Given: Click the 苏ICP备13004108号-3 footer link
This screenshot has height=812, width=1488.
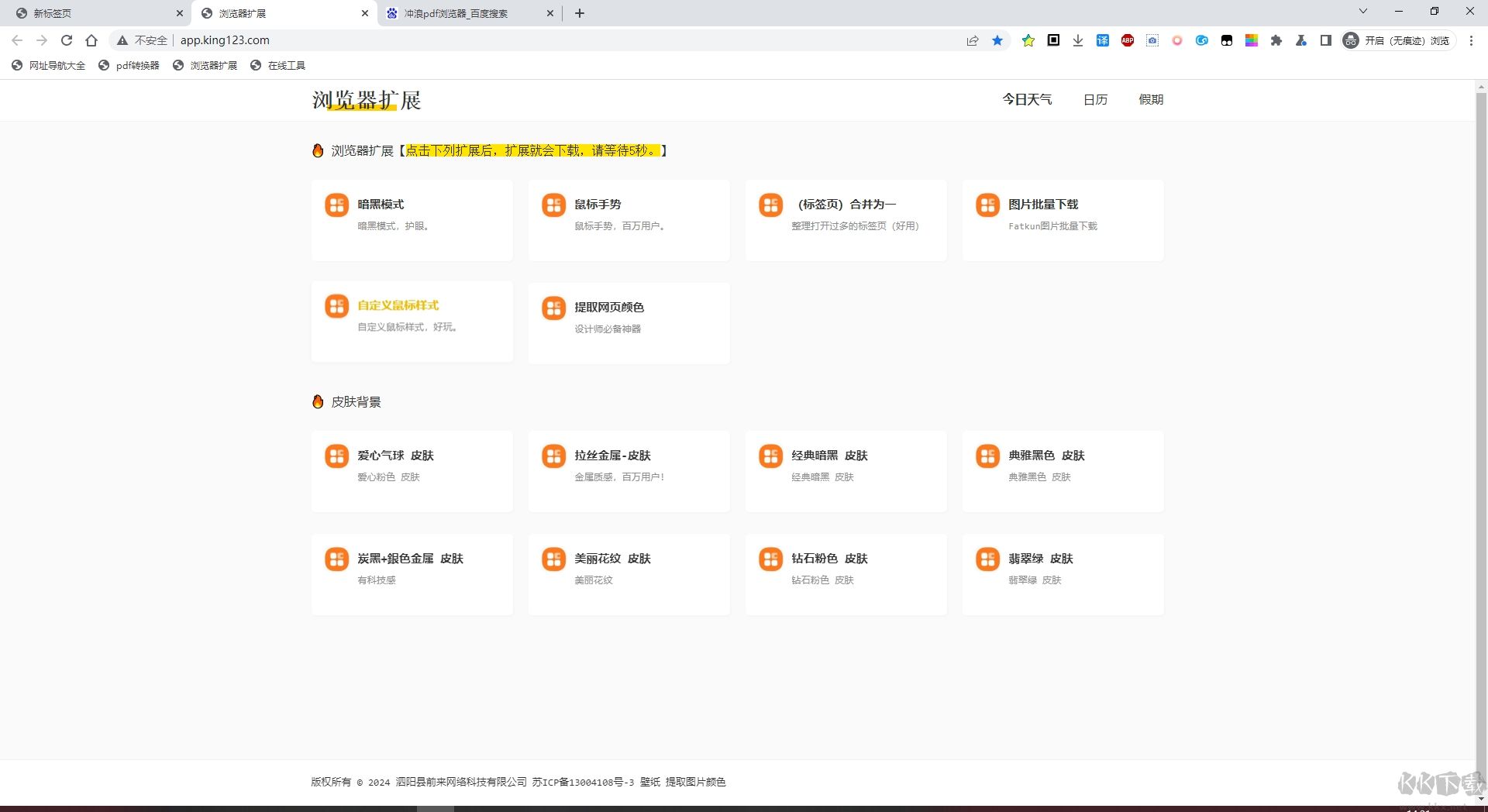Looking at the screenshot, I should click(583, 782).
